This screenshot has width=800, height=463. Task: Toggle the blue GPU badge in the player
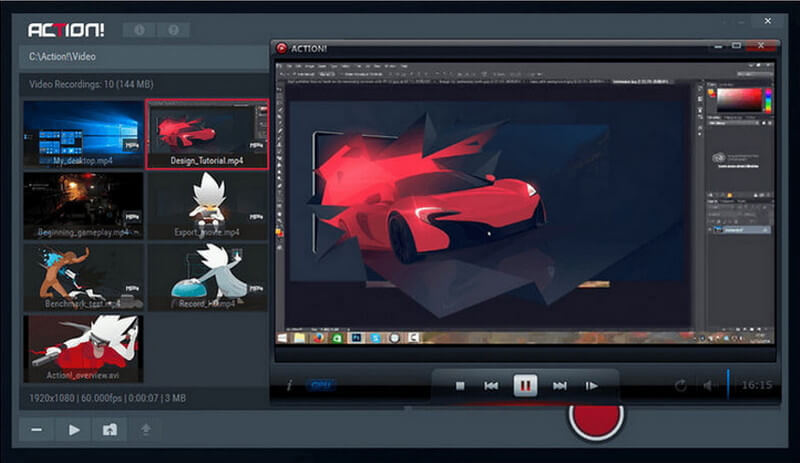point(320,385)
